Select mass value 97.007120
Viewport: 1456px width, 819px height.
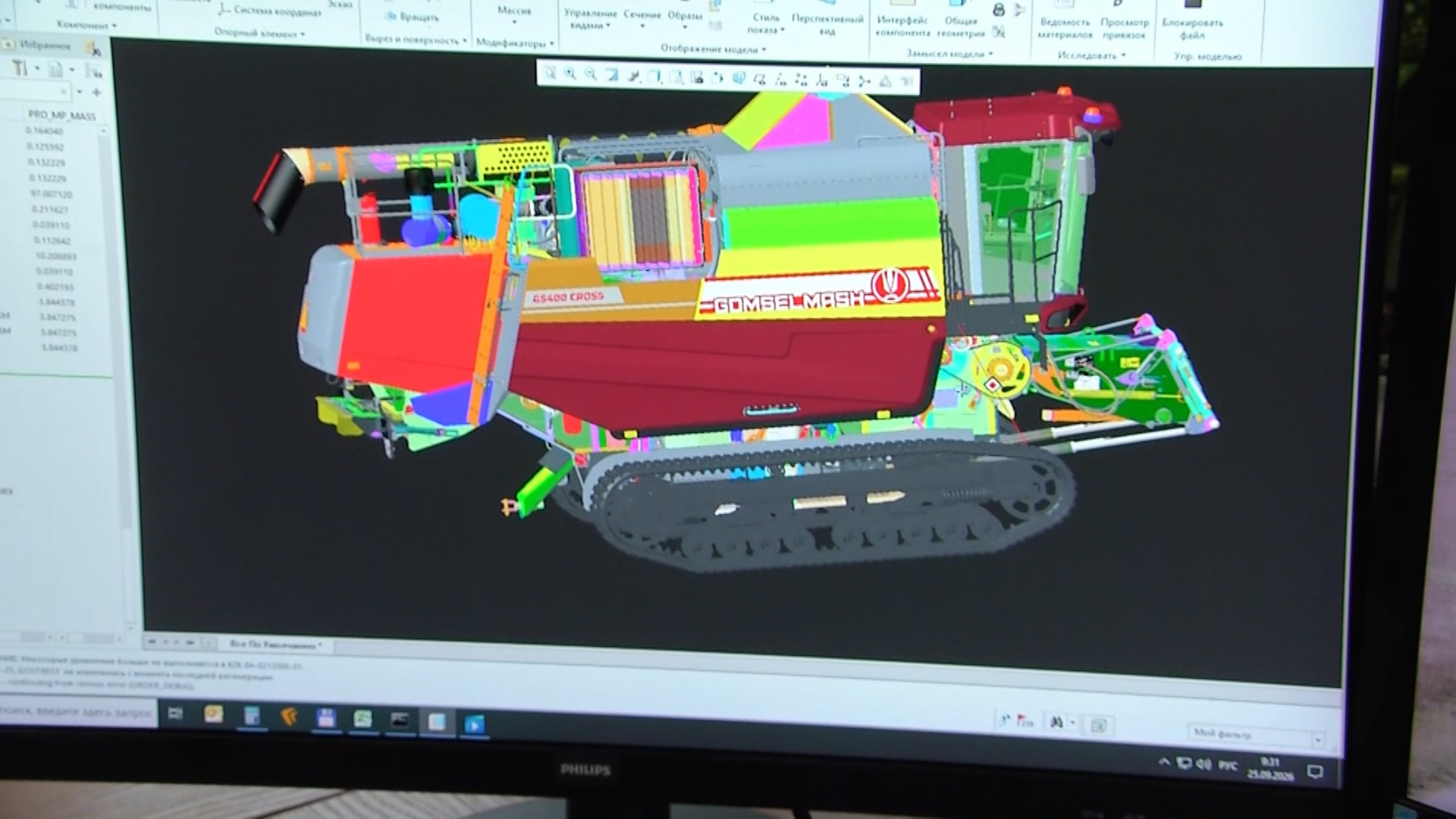pyautogui.click(x=50, y=194)
